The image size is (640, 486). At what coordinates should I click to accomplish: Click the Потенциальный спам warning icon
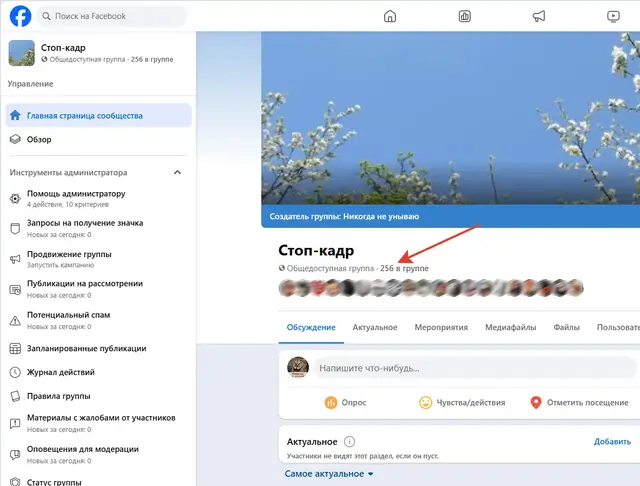tap(15, 321)
